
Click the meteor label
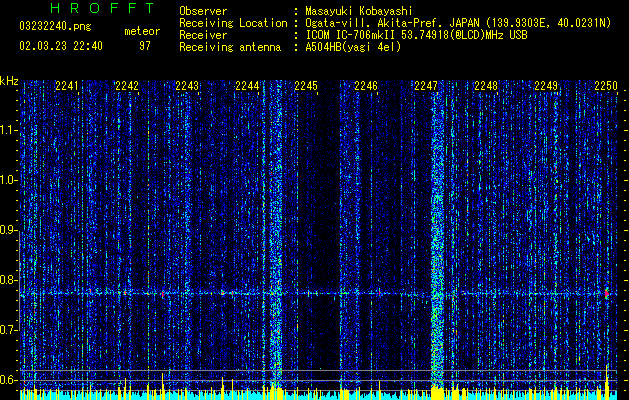point(142,31)
